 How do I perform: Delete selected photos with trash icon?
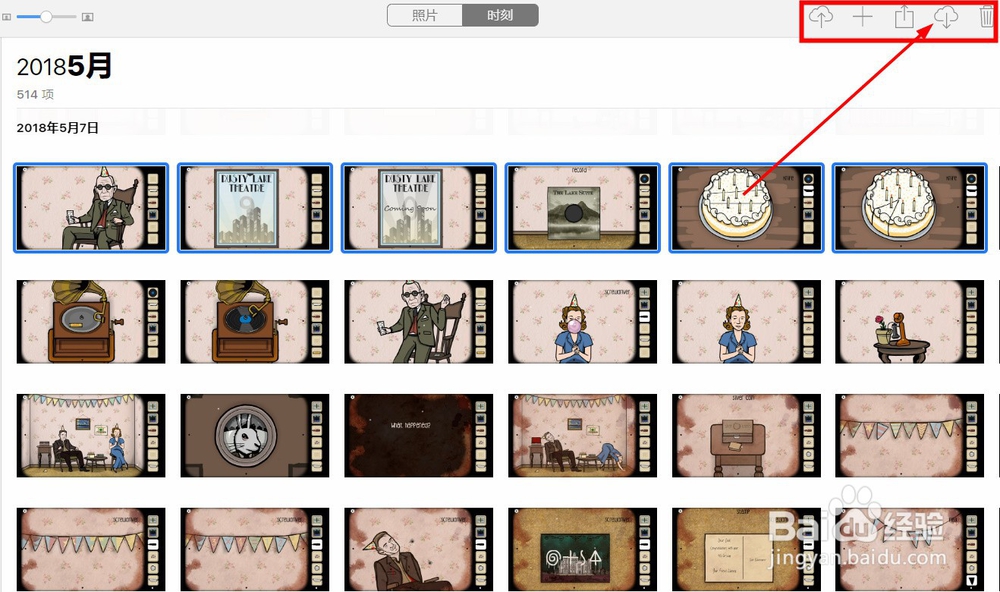(987, 16)
